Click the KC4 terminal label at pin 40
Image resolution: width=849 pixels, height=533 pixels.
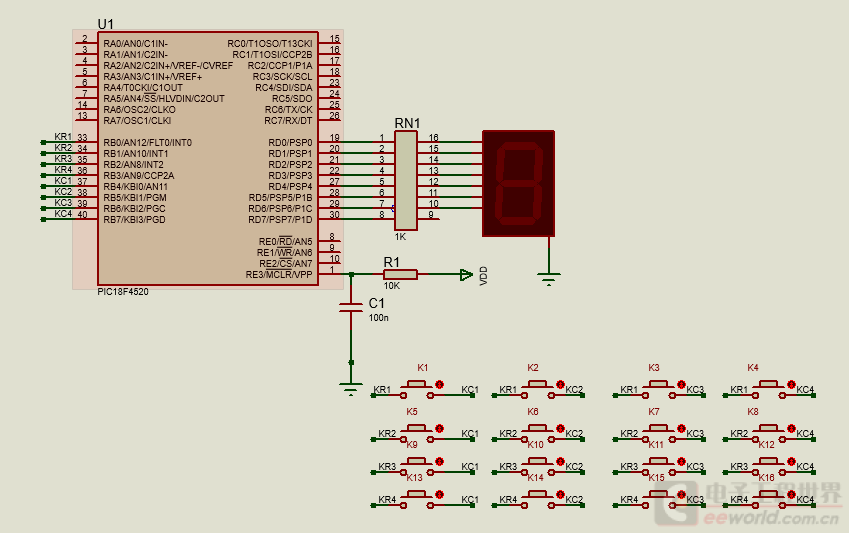coord(63,214)
